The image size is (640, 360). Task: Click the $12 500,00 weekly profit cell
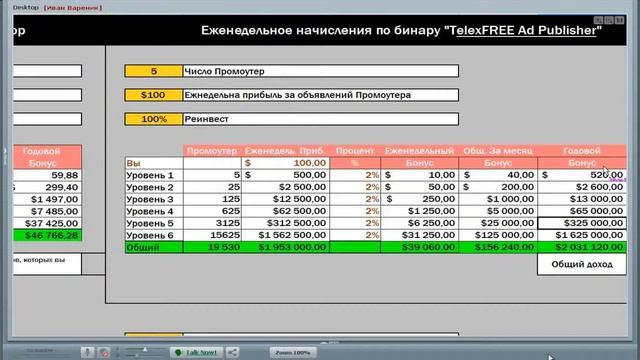[x=285, y=199]
